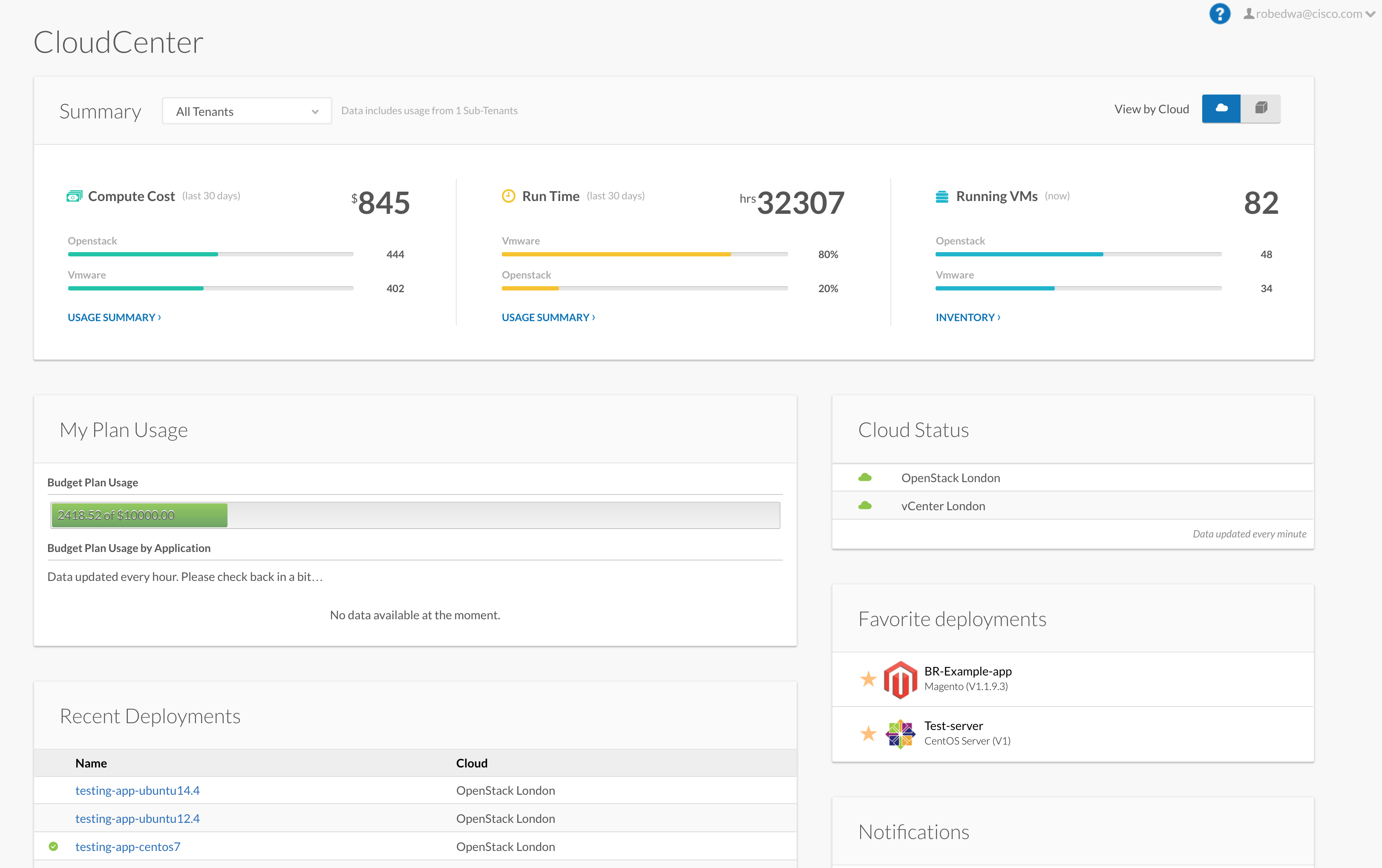This screenshot has width=1382, height=868.
Task: Open the help question mark icon
Action: (x=1220, y=13)
